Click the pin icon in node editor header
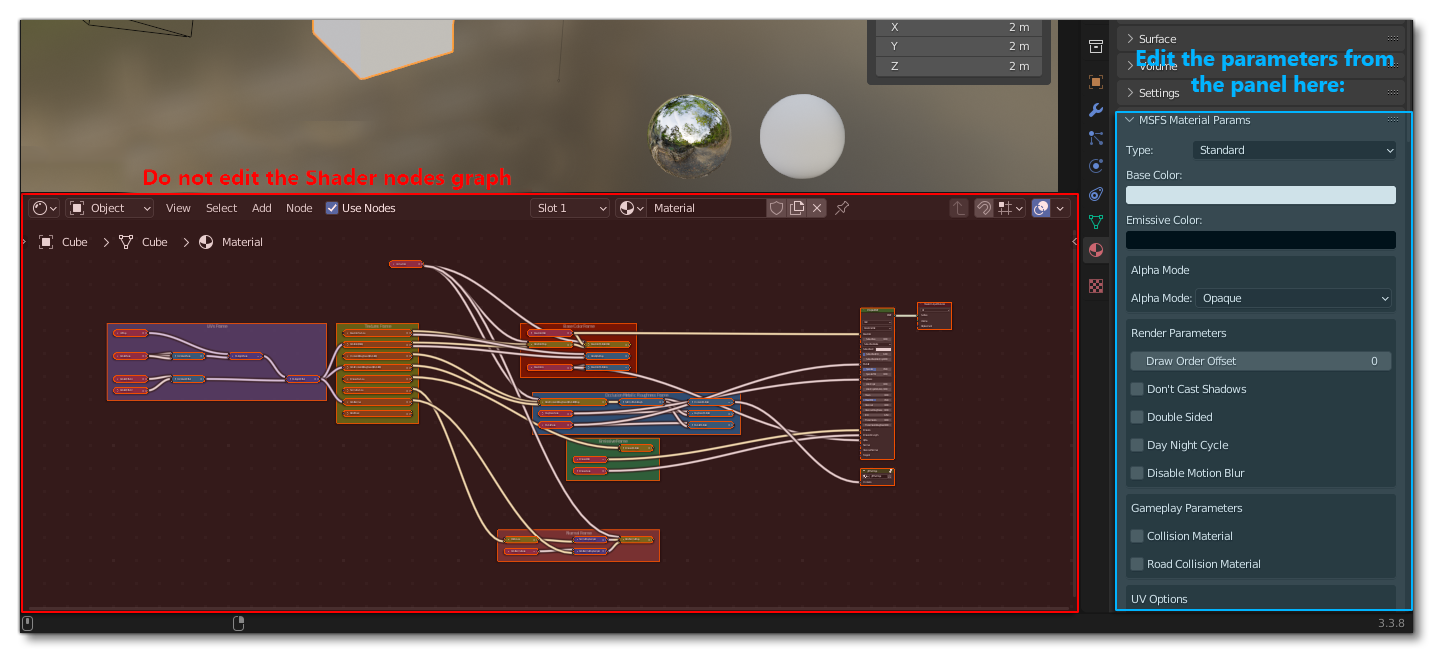This screenshot has height=653, width=1433. tap(842, 208)
